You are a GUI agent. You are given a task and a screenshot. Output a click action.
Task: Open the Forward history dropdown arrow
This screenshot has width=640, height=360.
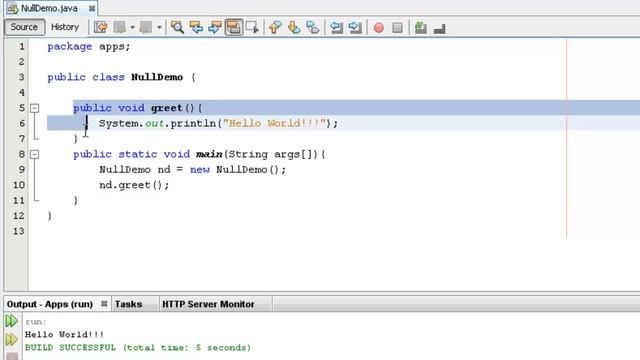point(159,27)
